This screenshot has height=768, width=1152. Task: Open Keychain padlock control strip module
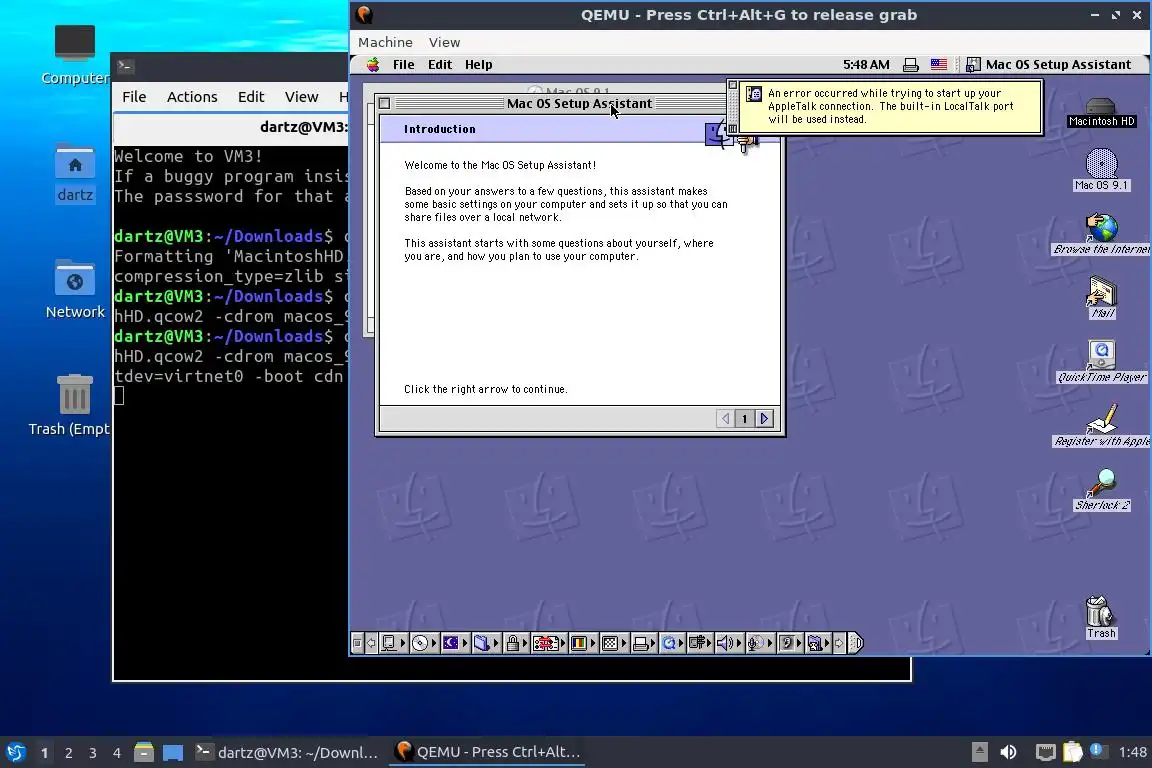(x=516, y=643)
